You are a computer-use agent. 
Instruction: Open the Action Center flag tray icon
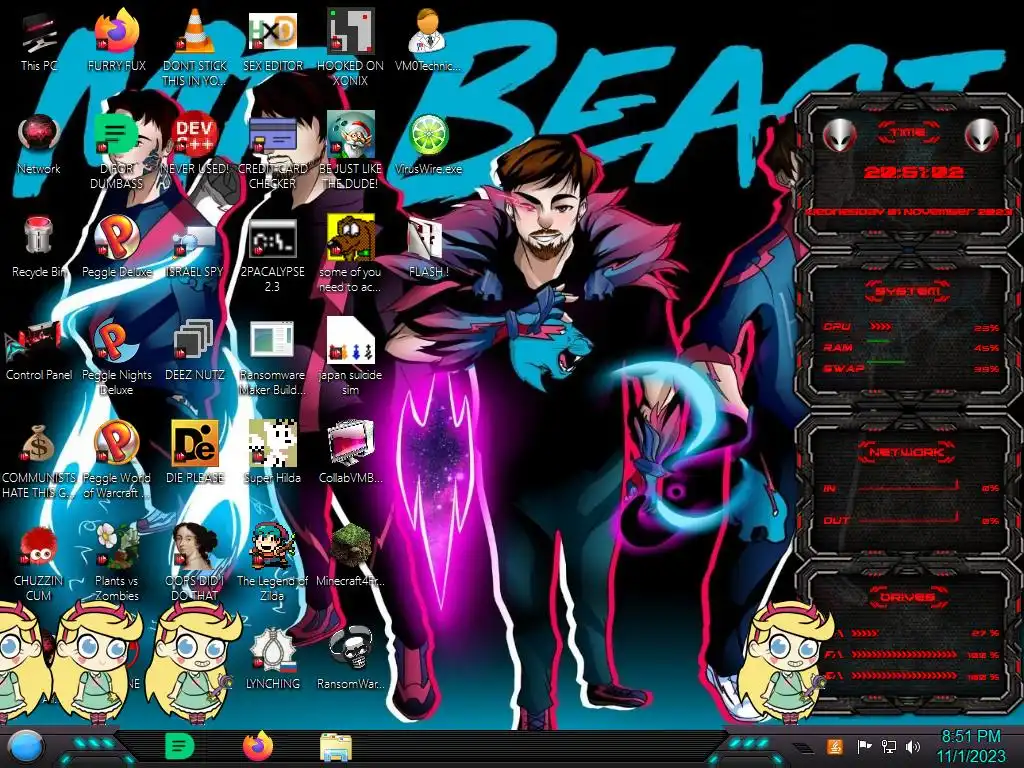[x=864, y=746]
